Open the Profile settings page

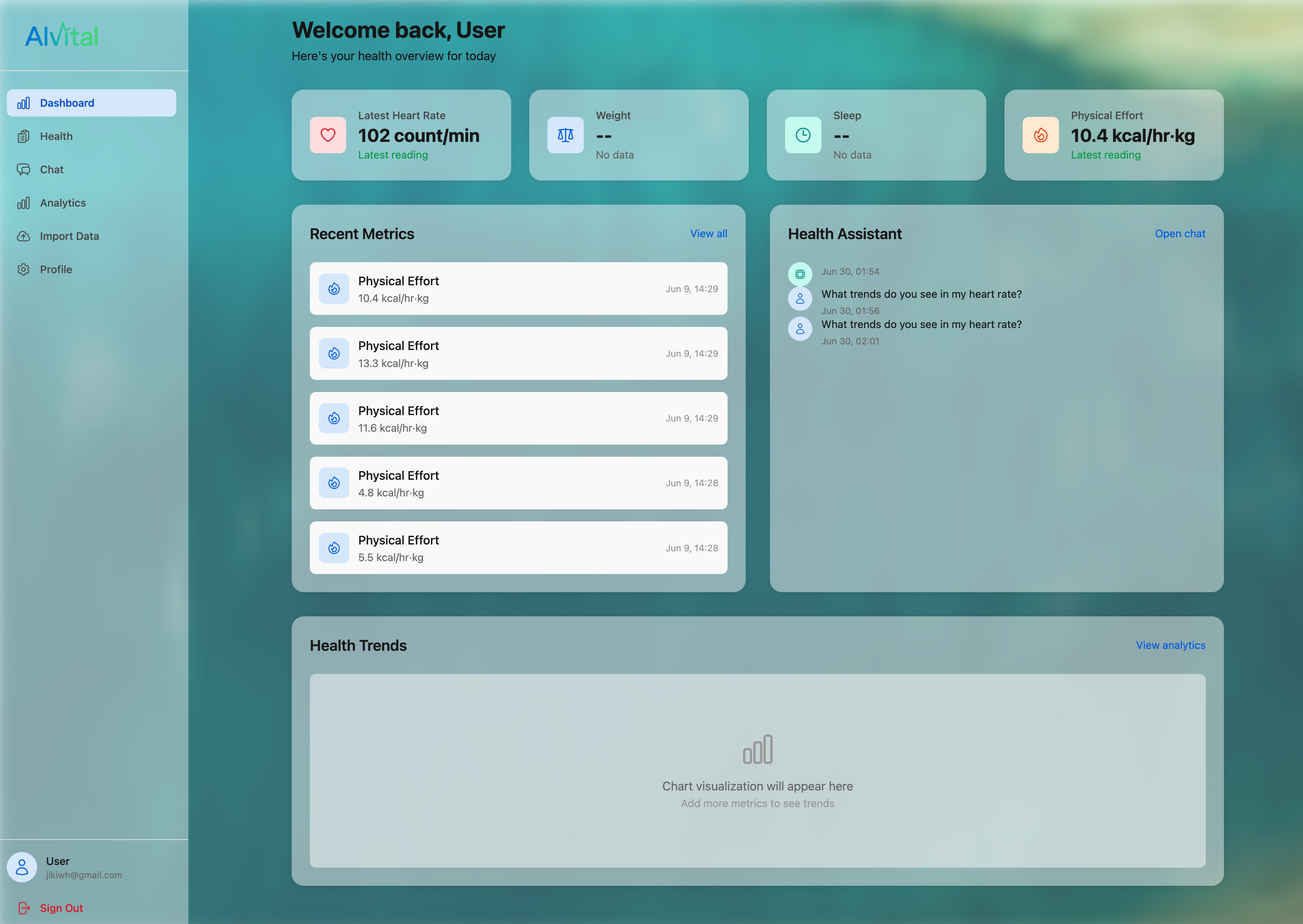(56, 269)
